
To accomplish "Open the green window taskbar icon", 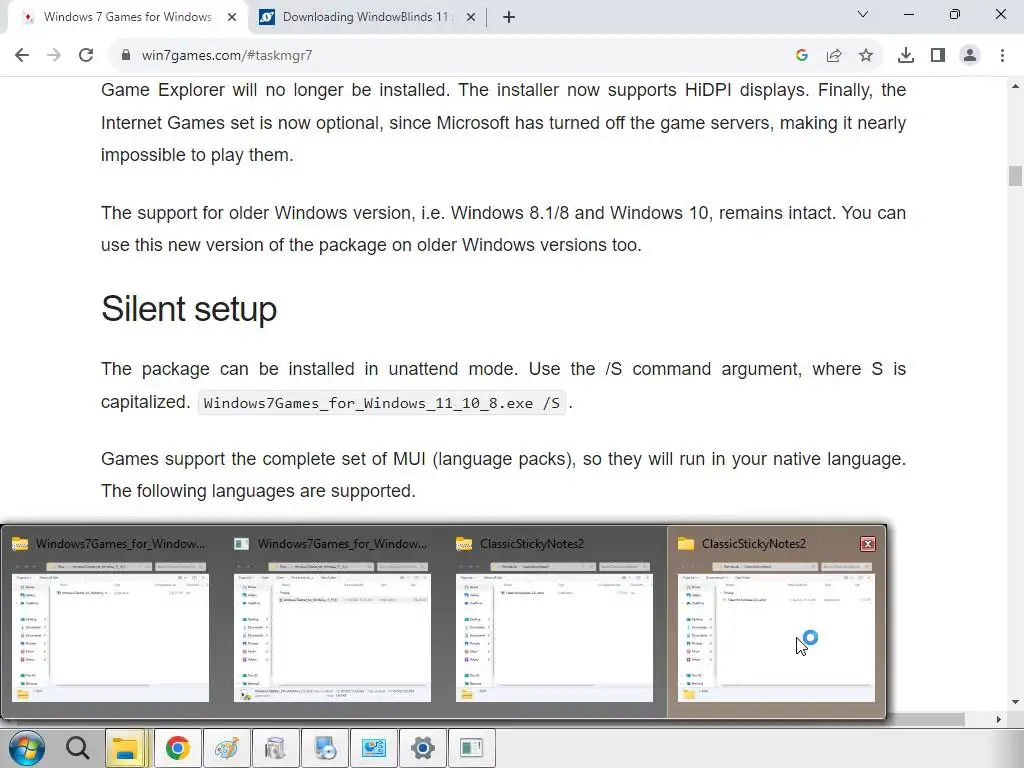I will 471,748.
